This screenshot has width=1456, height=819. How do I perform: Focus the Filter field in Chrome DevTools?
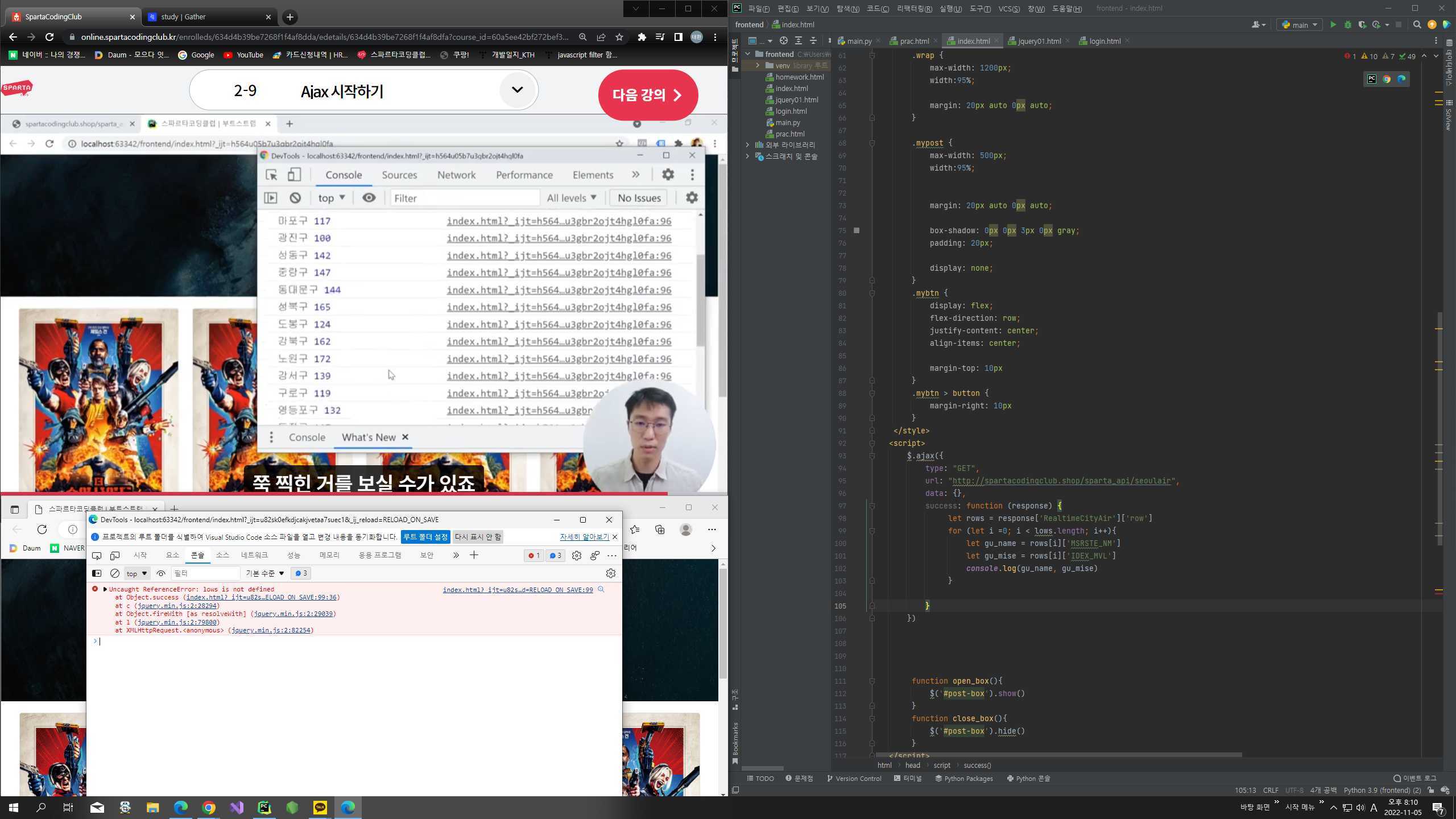(465, 198)
